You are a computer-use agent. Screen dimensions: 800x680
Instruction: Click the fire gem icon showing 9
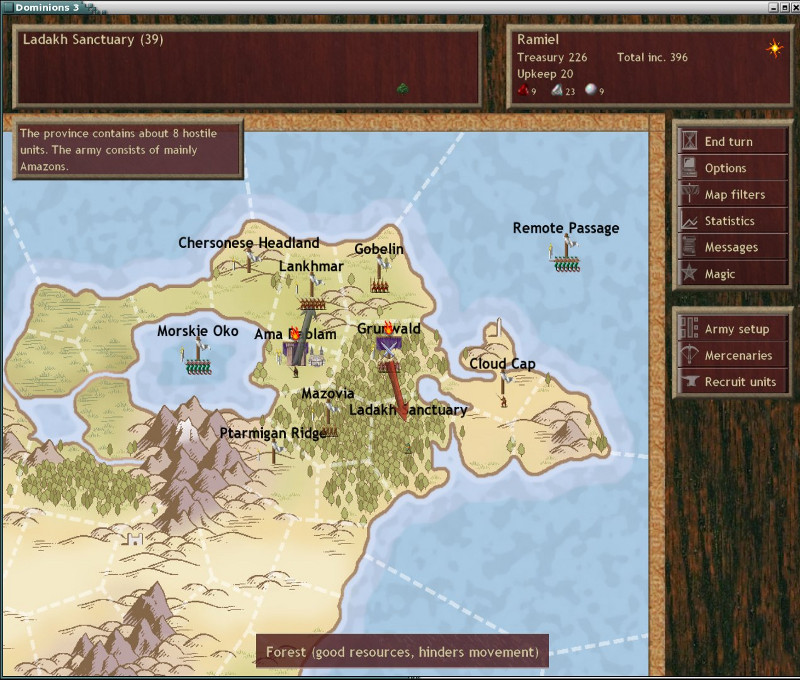[x=524, y=88]
